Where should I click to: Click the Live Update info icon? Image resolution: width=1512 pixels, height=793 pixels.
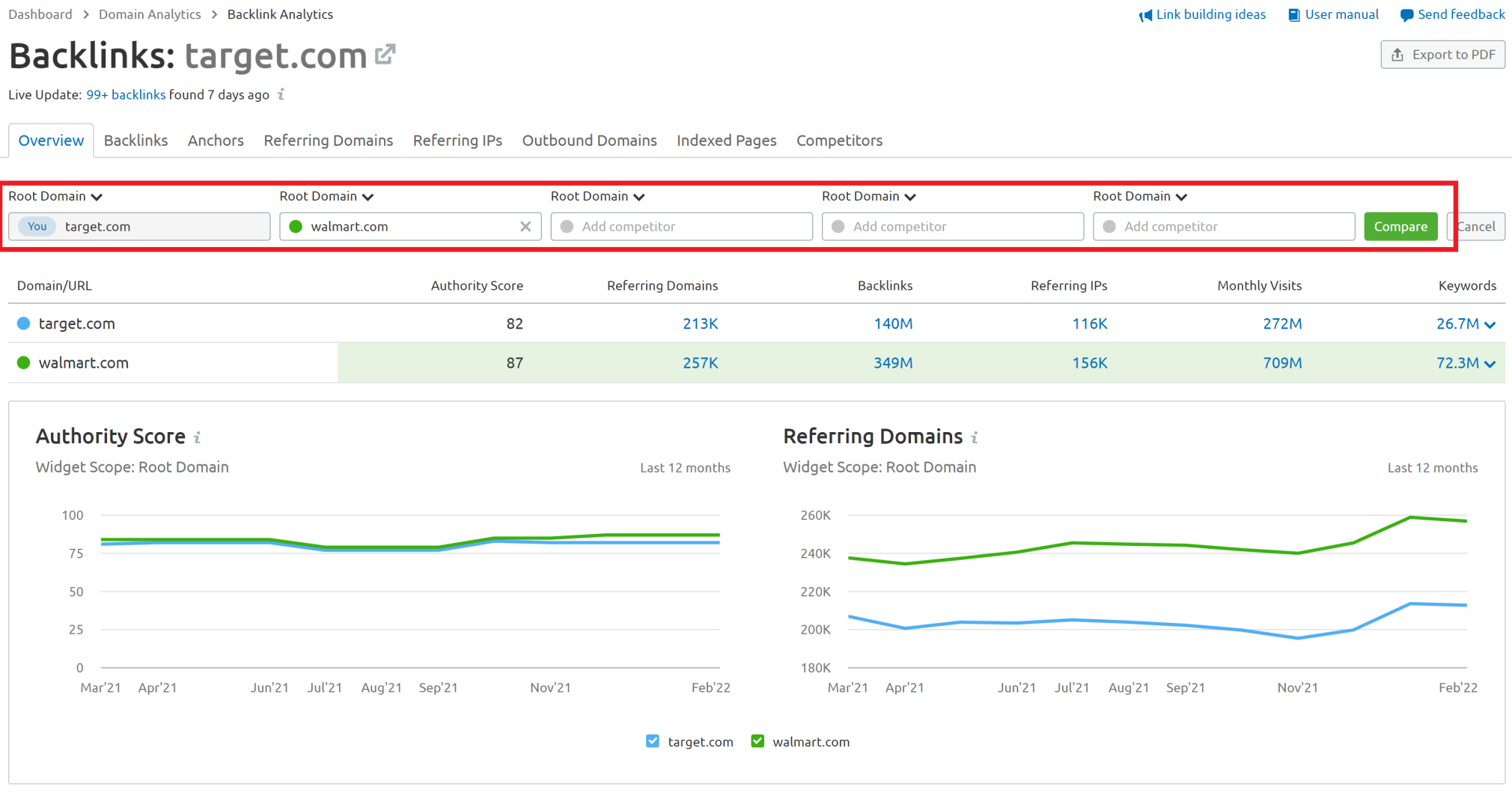[x=281, y=94]
